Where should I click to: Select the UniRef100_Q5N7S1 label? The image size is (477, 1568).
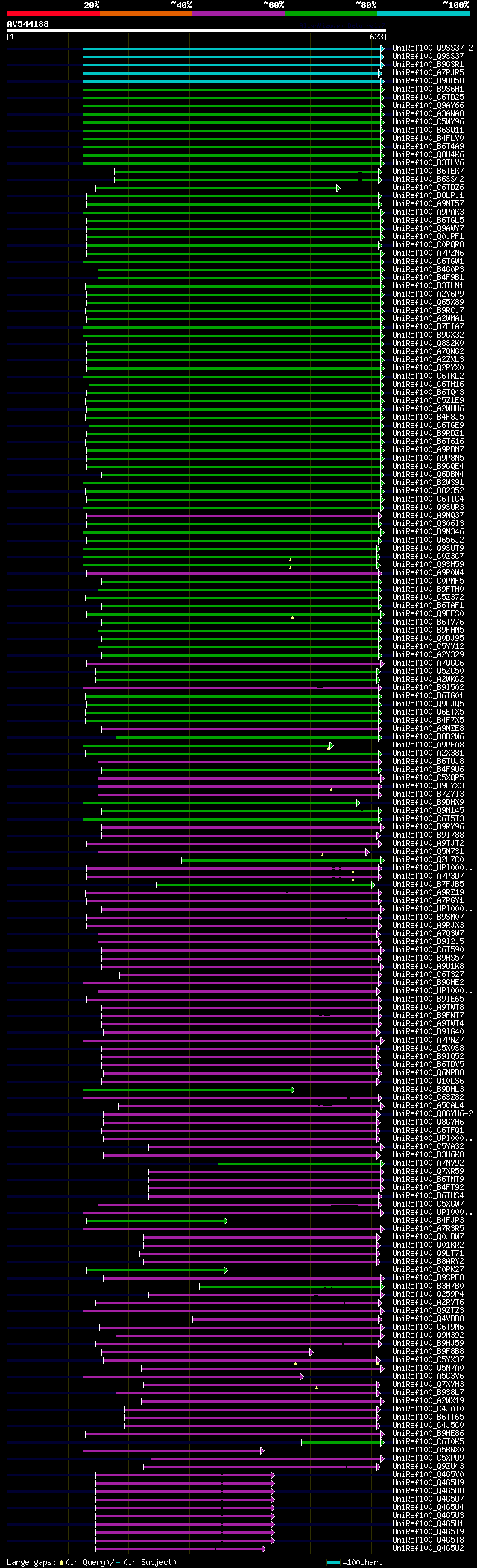(x=428, y=851)
